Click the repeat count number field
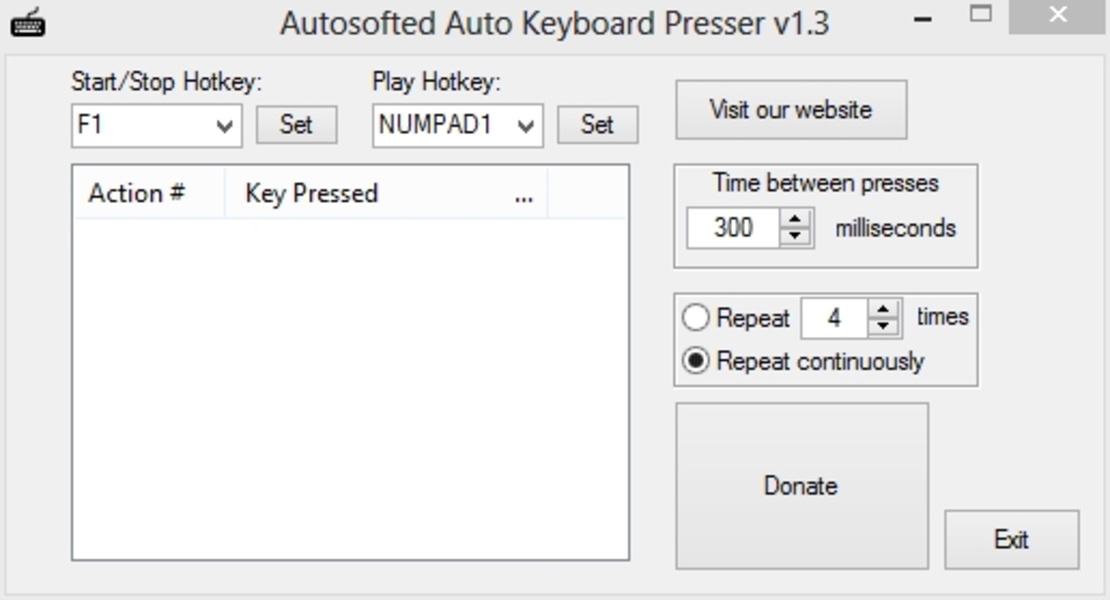 (834, 319)
